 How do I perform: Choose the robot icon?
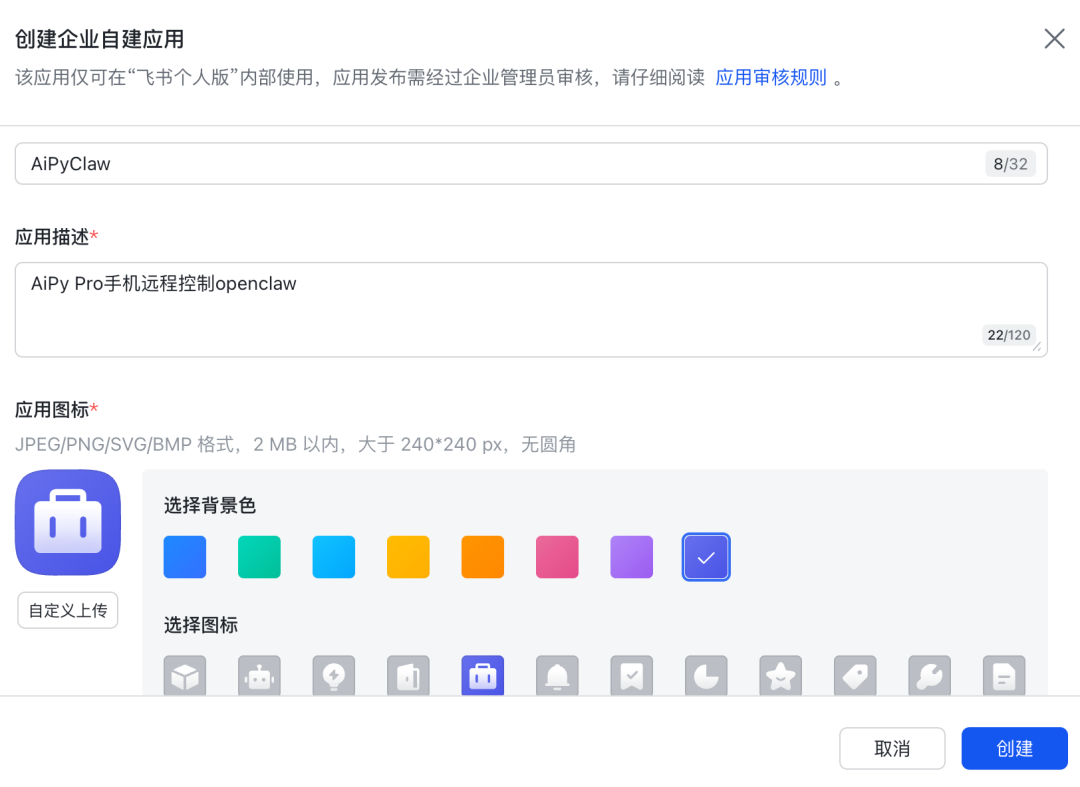259,675
